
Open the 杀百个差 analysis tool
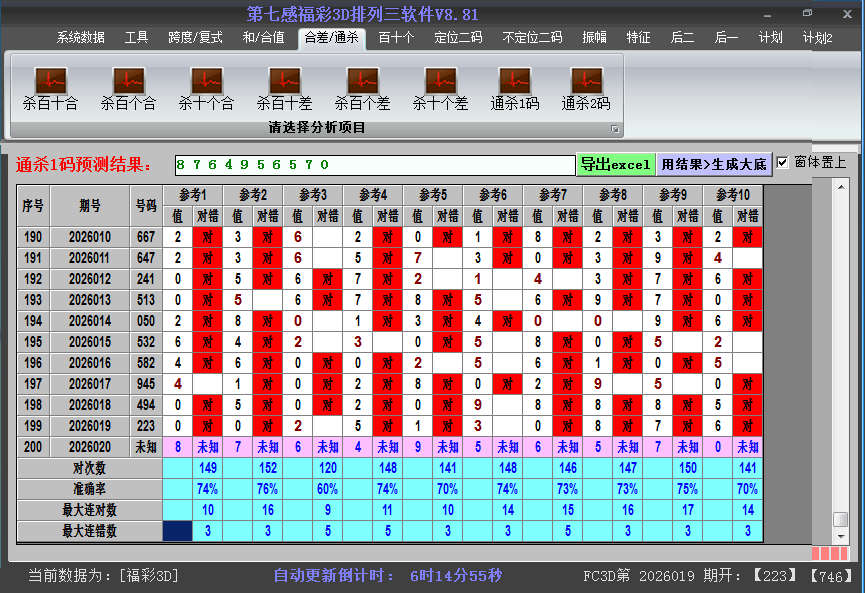pos(362,85)
